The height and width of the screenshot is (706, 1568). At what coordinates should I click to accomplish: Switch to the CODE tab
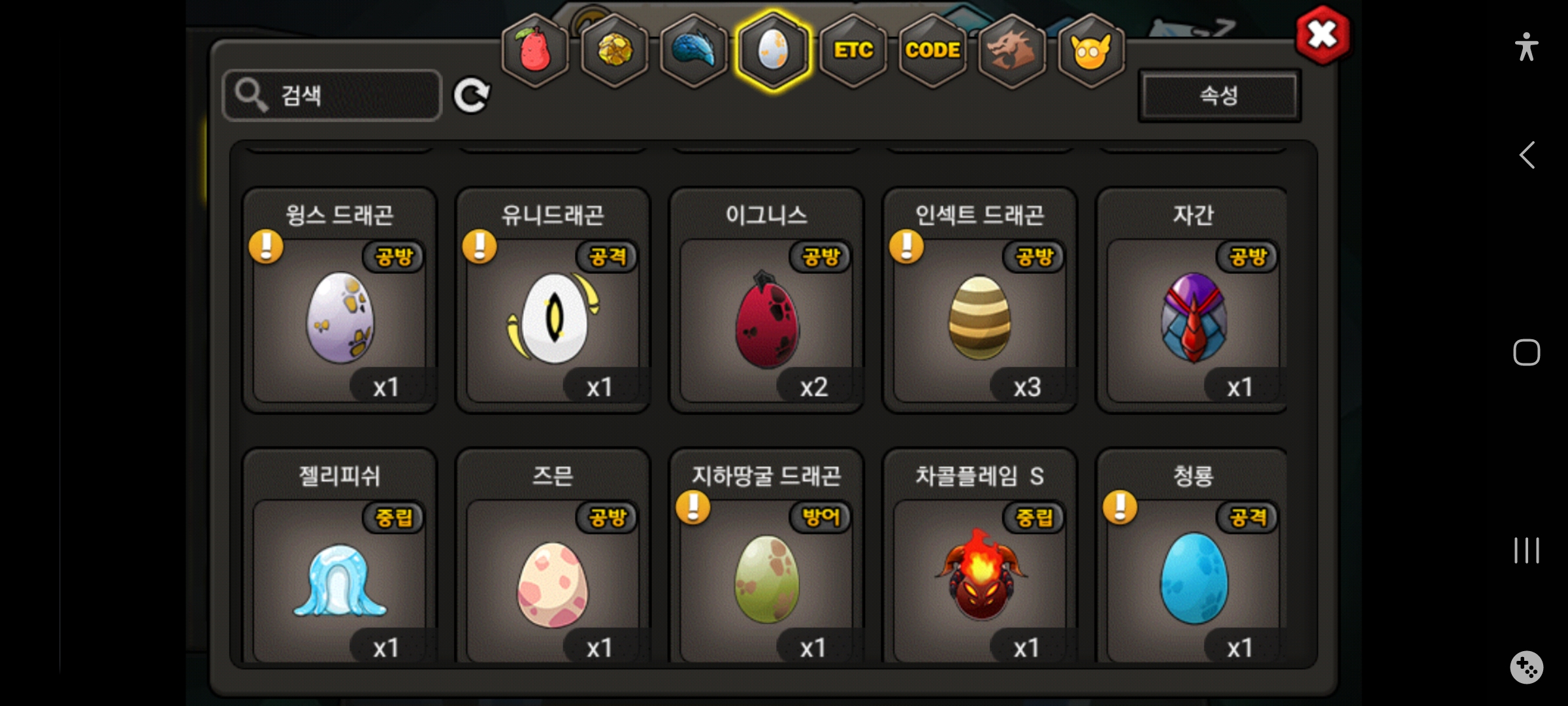[932, 50]
